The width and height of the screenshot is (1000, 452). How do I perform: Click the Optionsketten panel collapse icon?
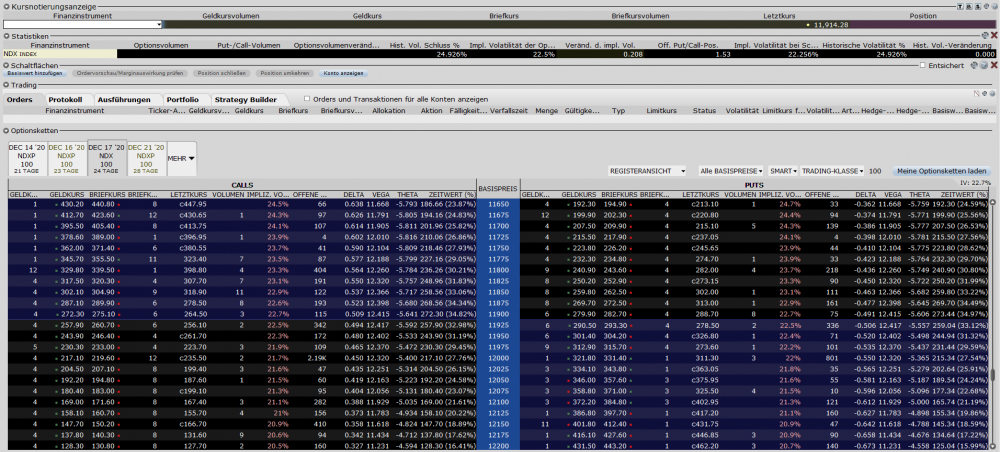point(5,130)
